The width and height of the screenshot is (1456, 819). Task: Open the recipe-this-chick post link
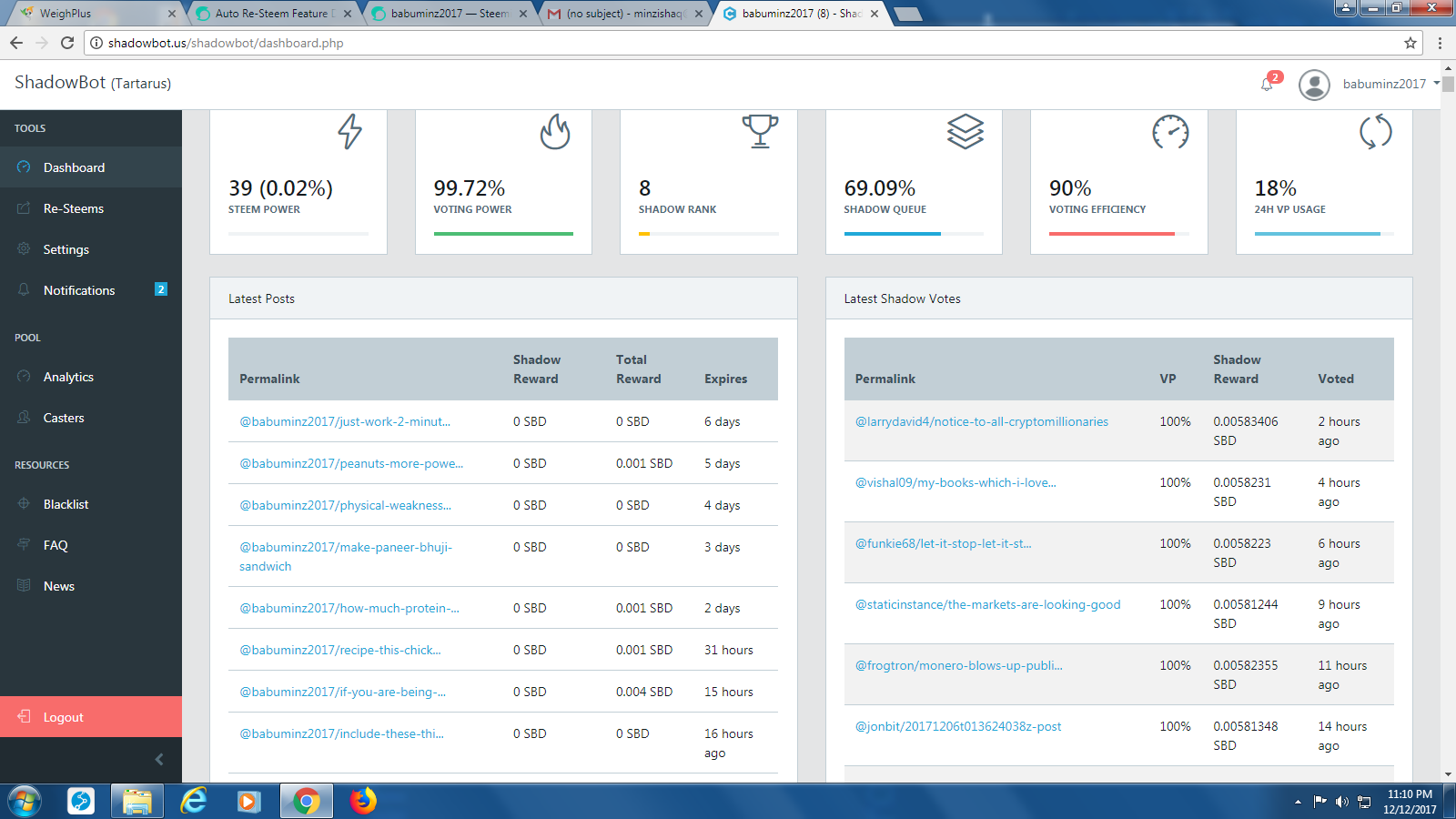(x=340, y=650)
